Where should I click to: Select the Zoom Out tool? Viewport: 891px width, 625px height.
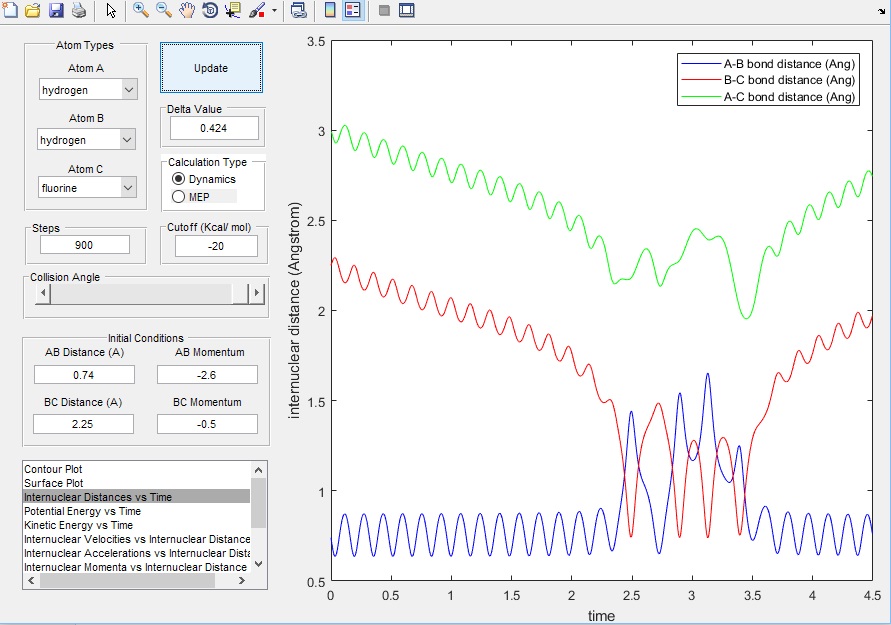pyautogui.click(x=164, y=11)
